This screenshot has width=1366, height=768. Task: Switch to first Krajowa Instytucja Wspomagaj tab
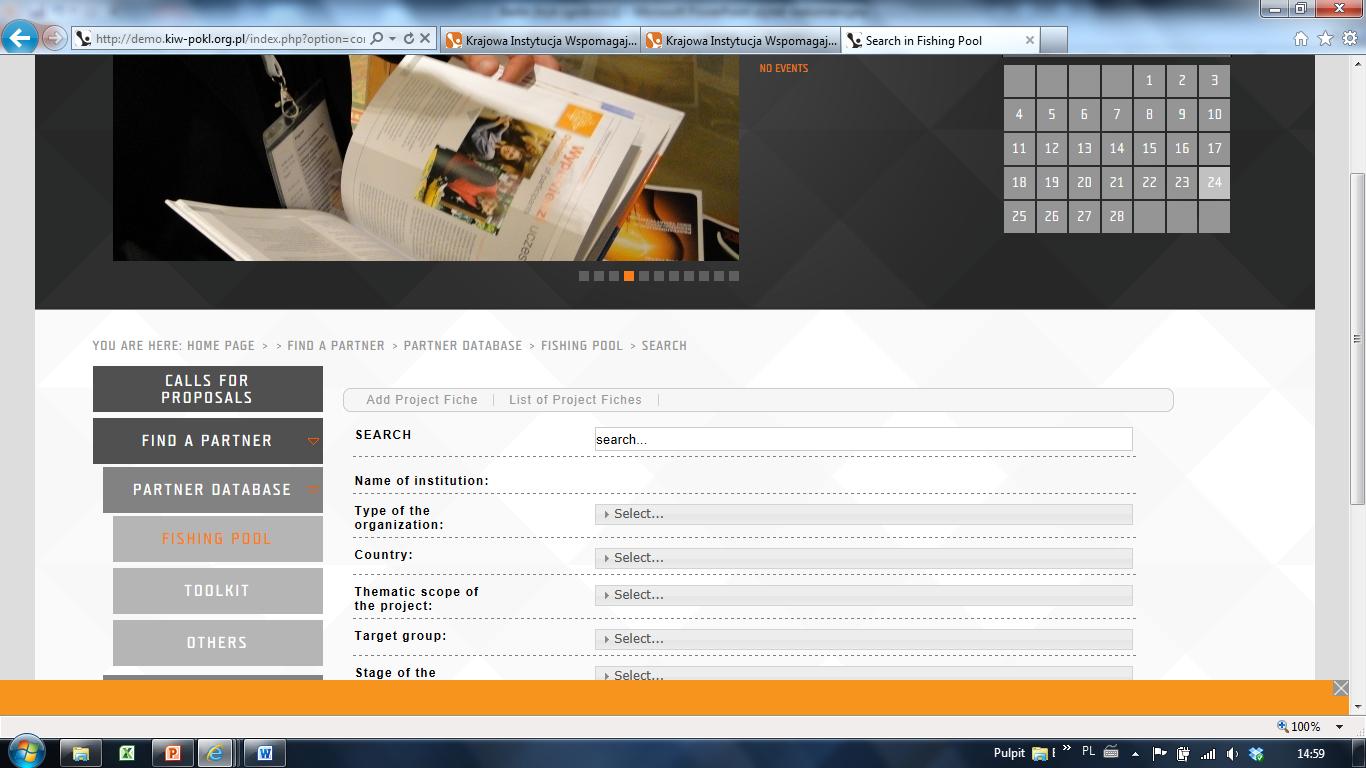(x=541, y=40)
